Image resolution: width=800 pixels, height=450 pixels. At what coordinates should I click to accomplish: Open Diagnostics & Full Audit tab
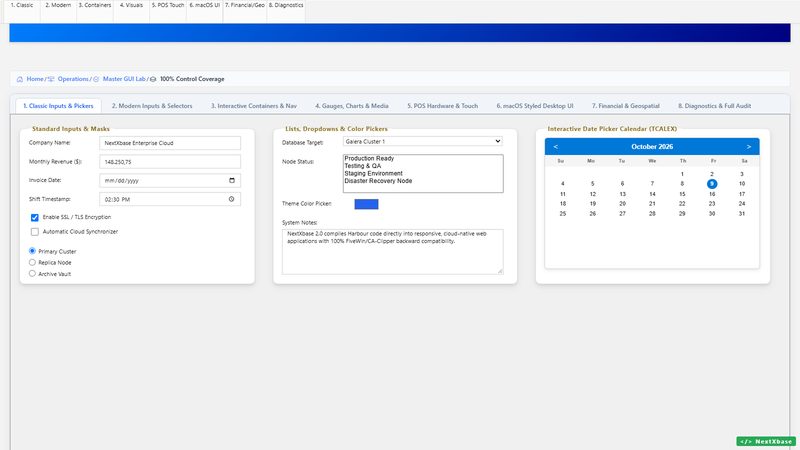715,106
